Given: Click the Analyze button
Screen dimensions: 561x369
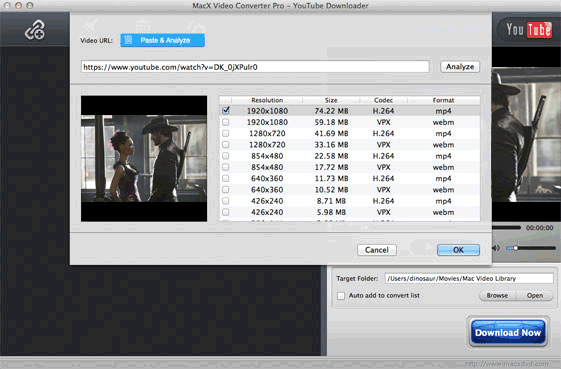Looking at the screenshot, I should [x=460, y=67].
